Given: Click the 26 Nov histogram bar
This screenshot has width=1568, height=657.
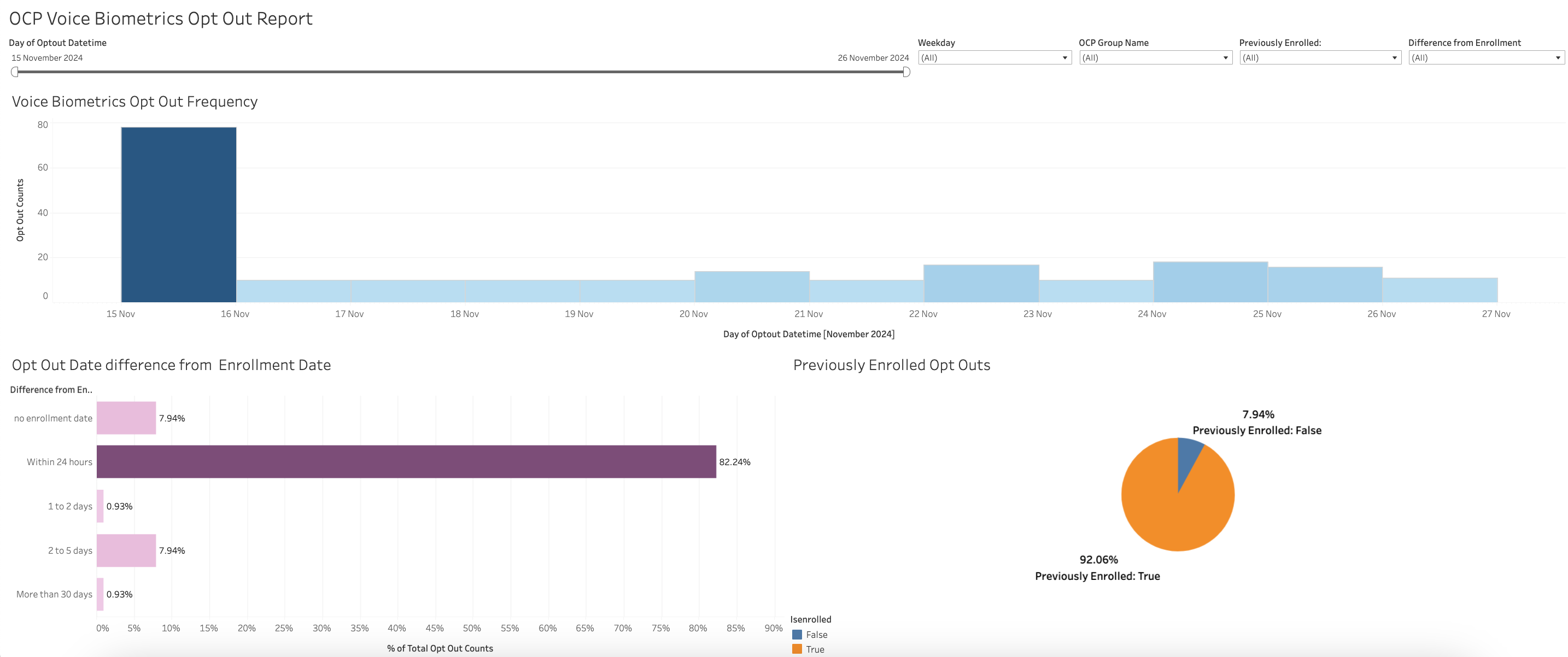Looking at the screenshot, I should (x=1440, y=290).
